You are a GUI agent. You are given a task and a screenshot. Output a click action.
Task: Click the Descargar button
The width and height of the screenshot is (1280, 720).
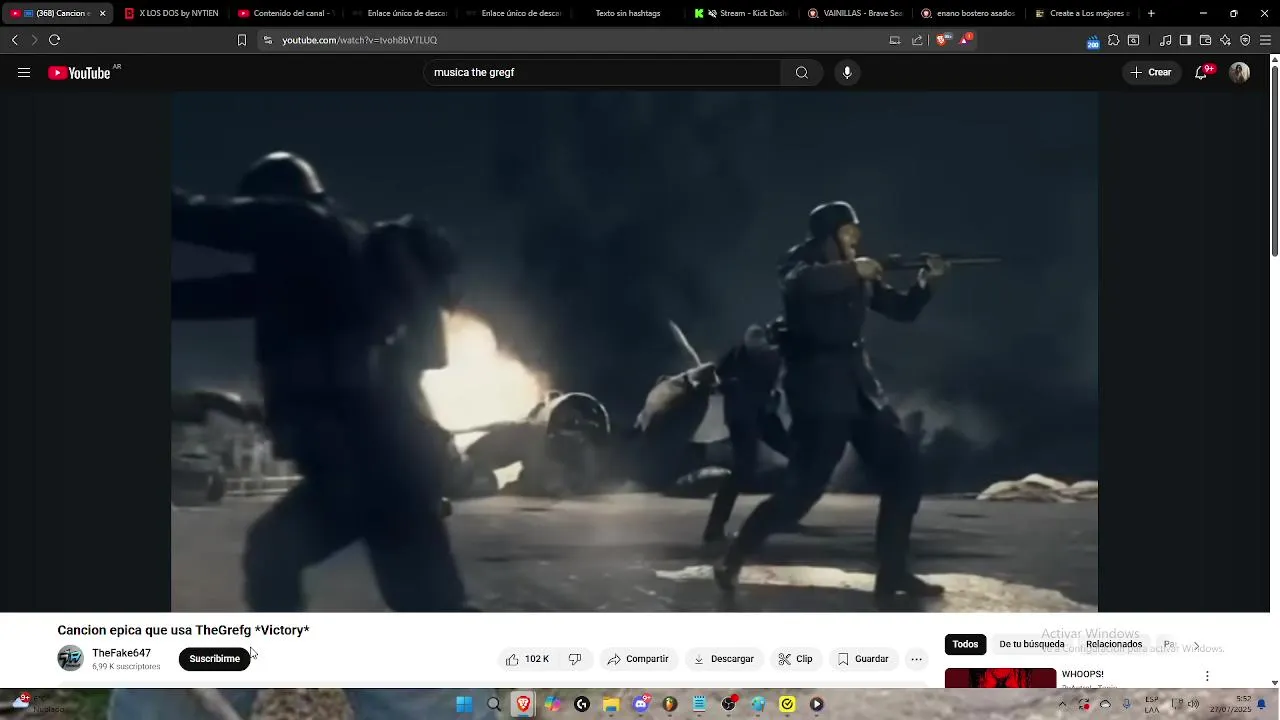click(723, 659)
